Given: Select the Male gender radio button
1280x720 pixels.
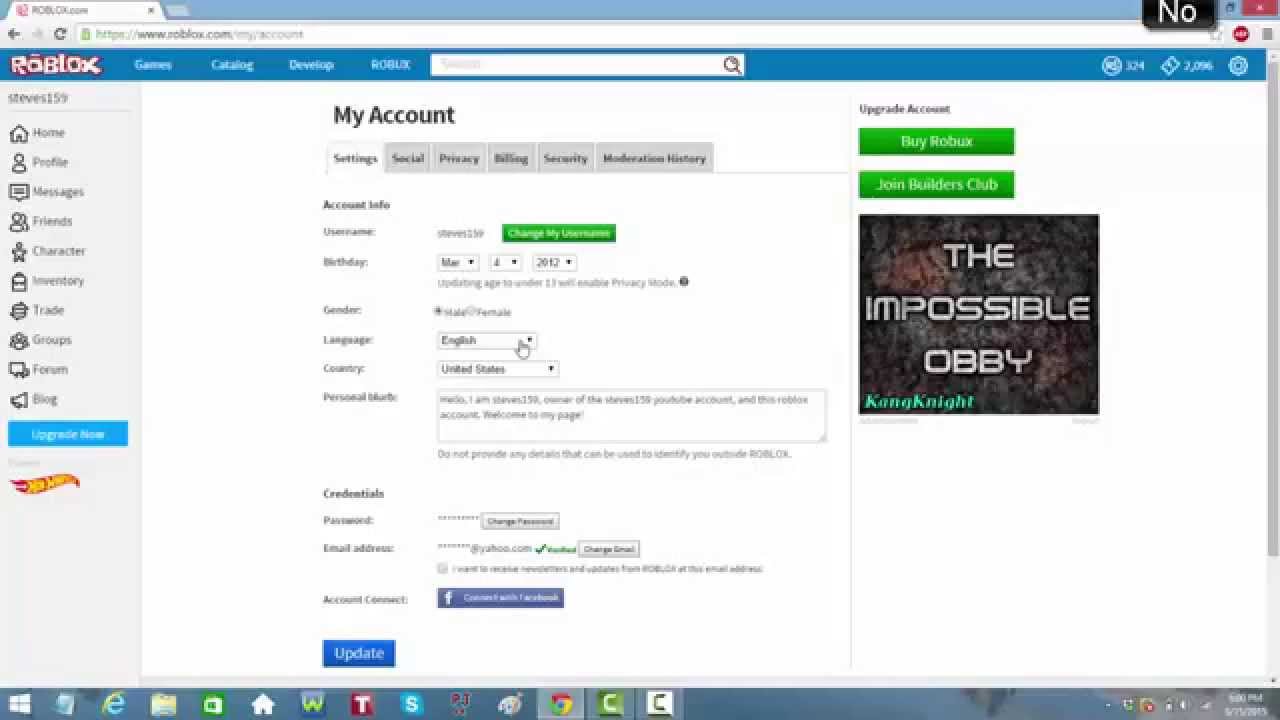Looking at the screenshot, I should tap(438, 311).
